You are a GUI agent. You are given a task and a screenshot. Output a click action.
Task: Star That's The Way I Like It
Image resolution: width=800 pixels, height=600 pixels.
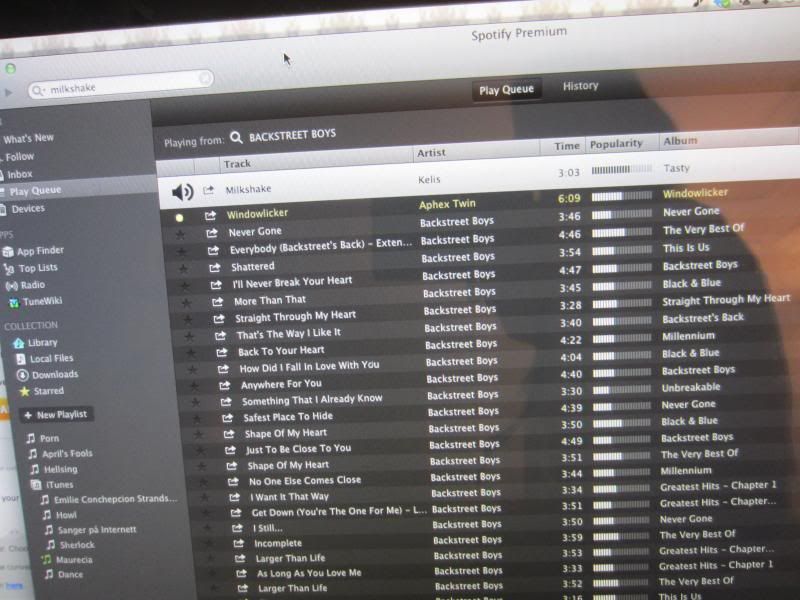[x=189, y=337]
